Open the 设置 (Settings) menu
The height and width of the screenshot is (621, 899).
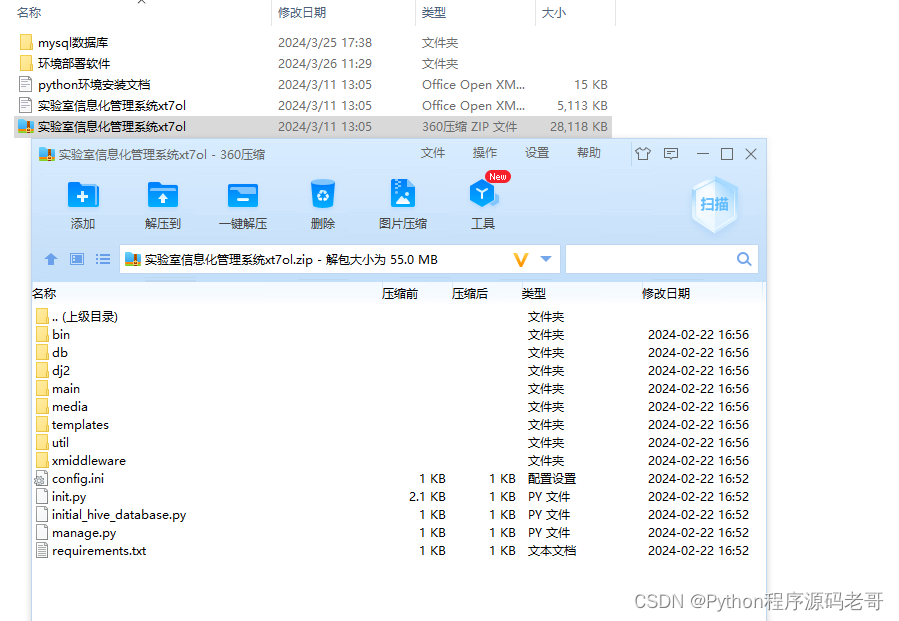(x=536, y=153)
